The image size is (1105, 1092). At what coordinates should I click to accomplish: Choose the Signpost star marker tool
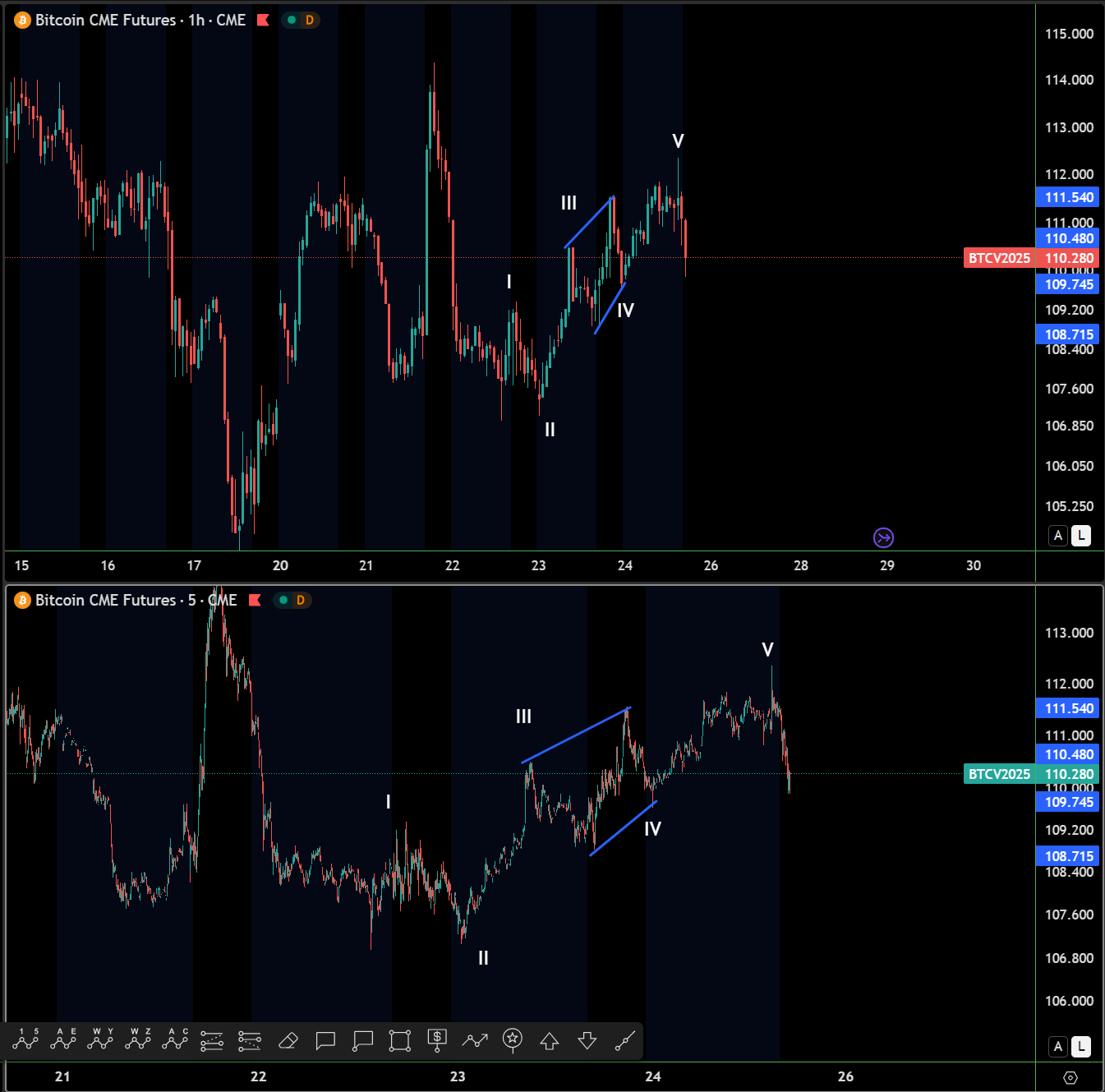click(x=513, y=1040)
